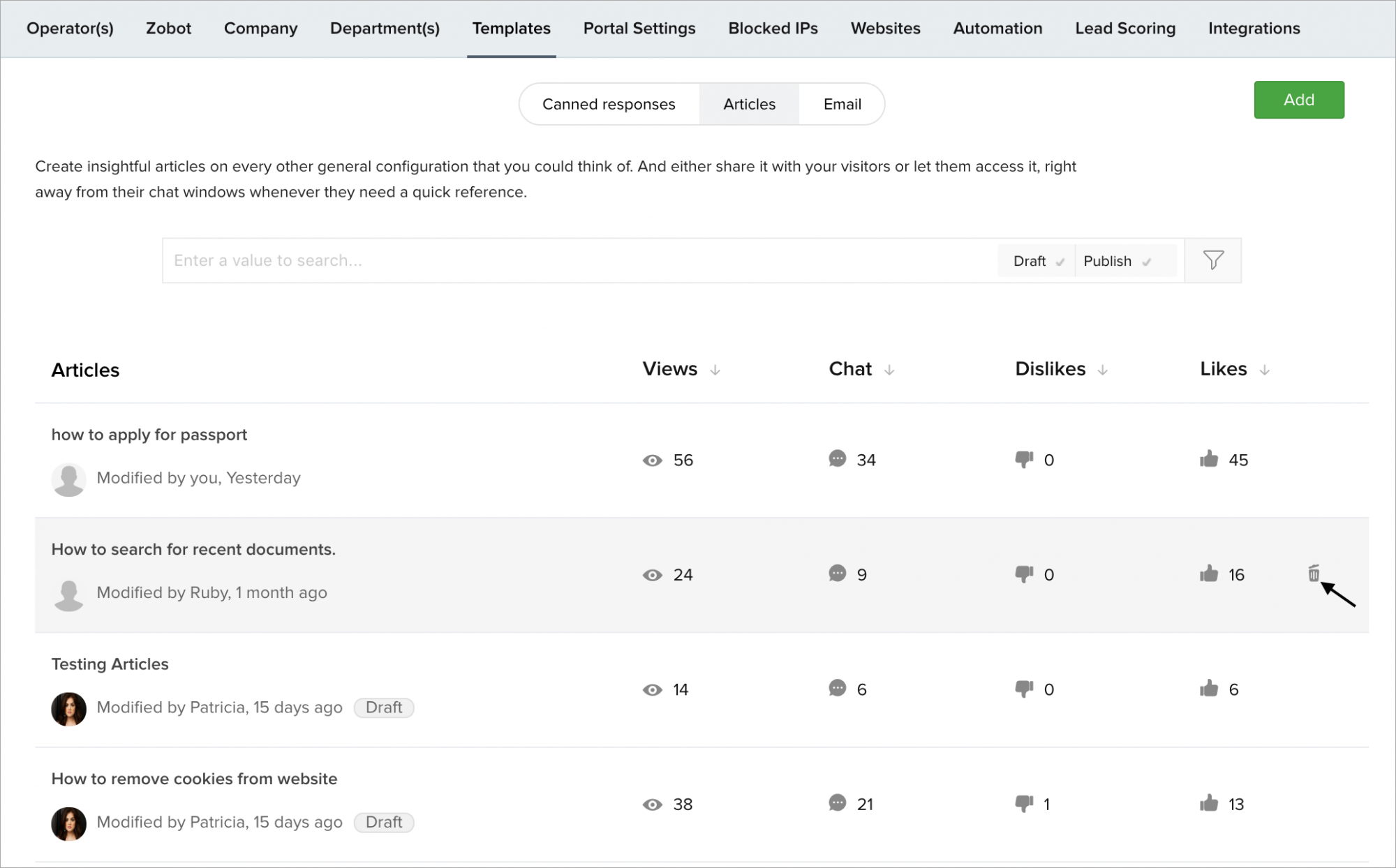This screenshot has height=868, width=1396.
Task: Sort articles by Views arrow
Action: pyautogui.click(x=715, y=370)
